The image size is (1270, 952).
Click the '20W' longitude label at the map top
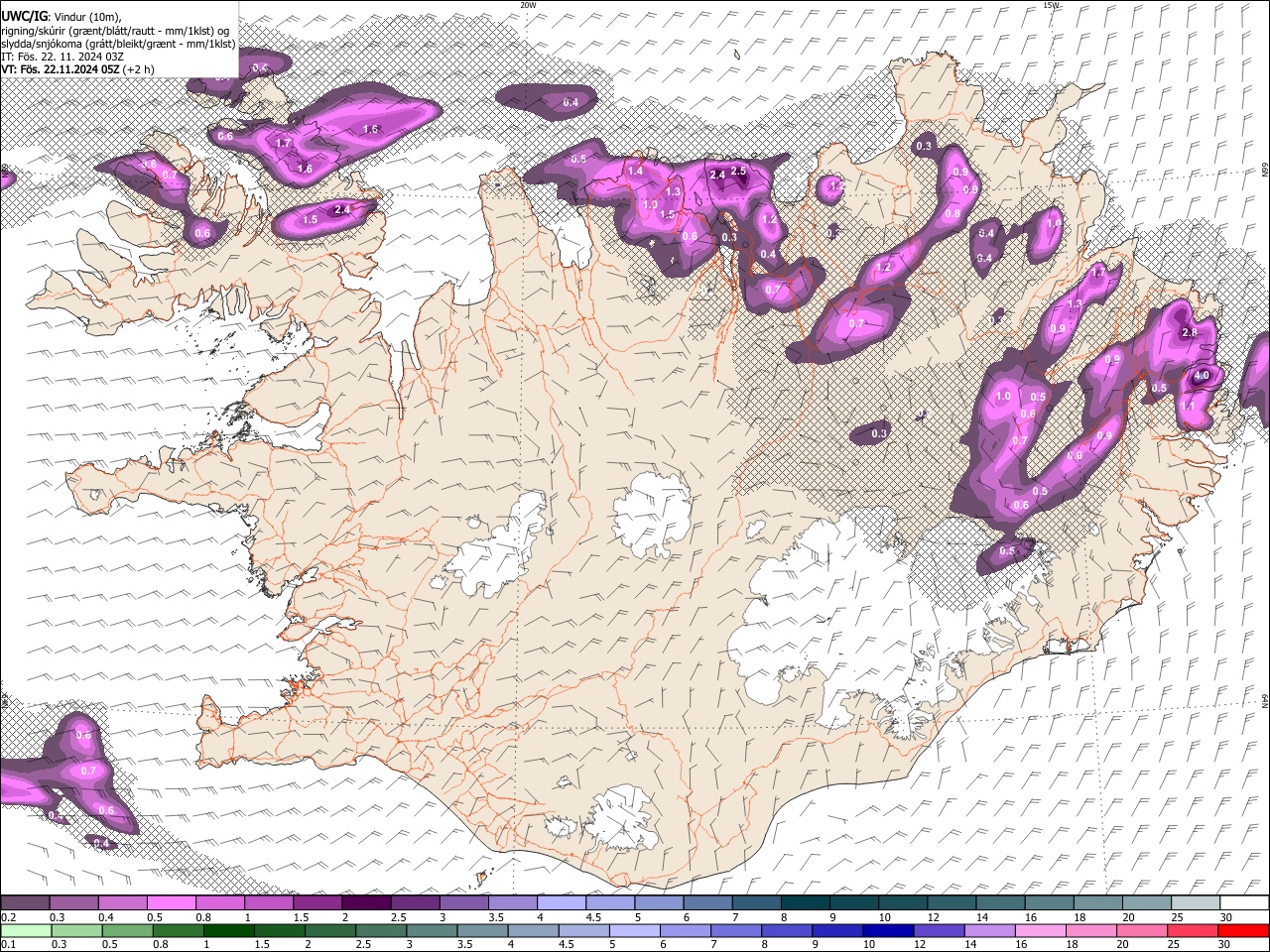coord(528,5)
